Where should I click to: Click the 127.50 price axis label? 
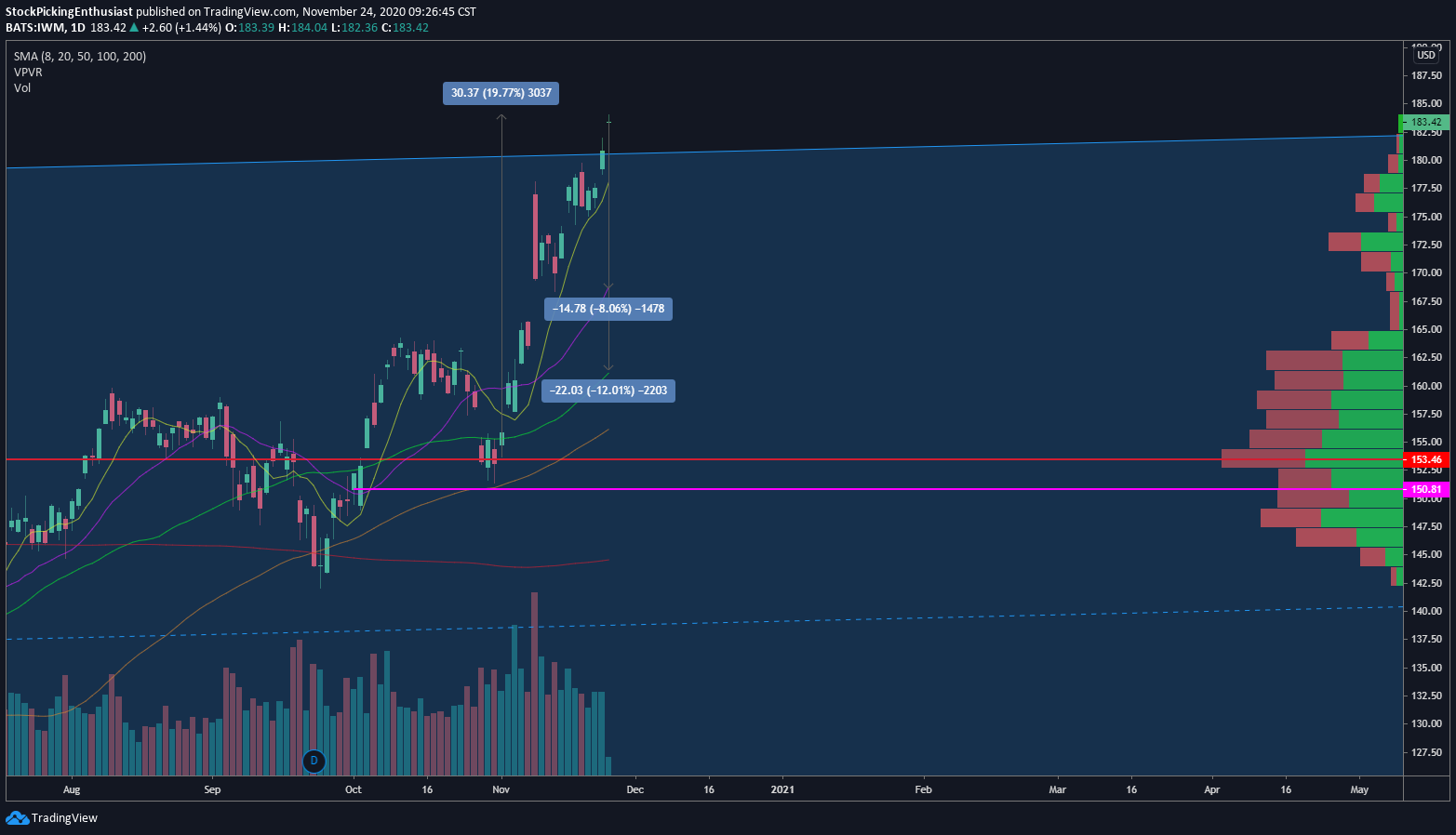(x=1426, y=752)
